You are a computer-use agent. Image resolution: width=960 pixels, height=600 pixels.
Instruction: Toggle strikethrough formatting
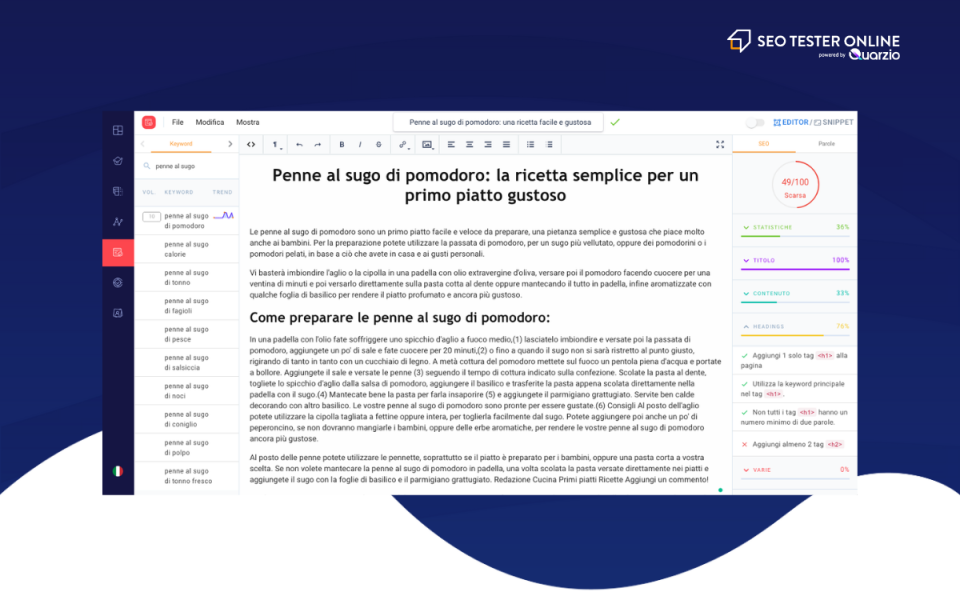coord(378,144)
